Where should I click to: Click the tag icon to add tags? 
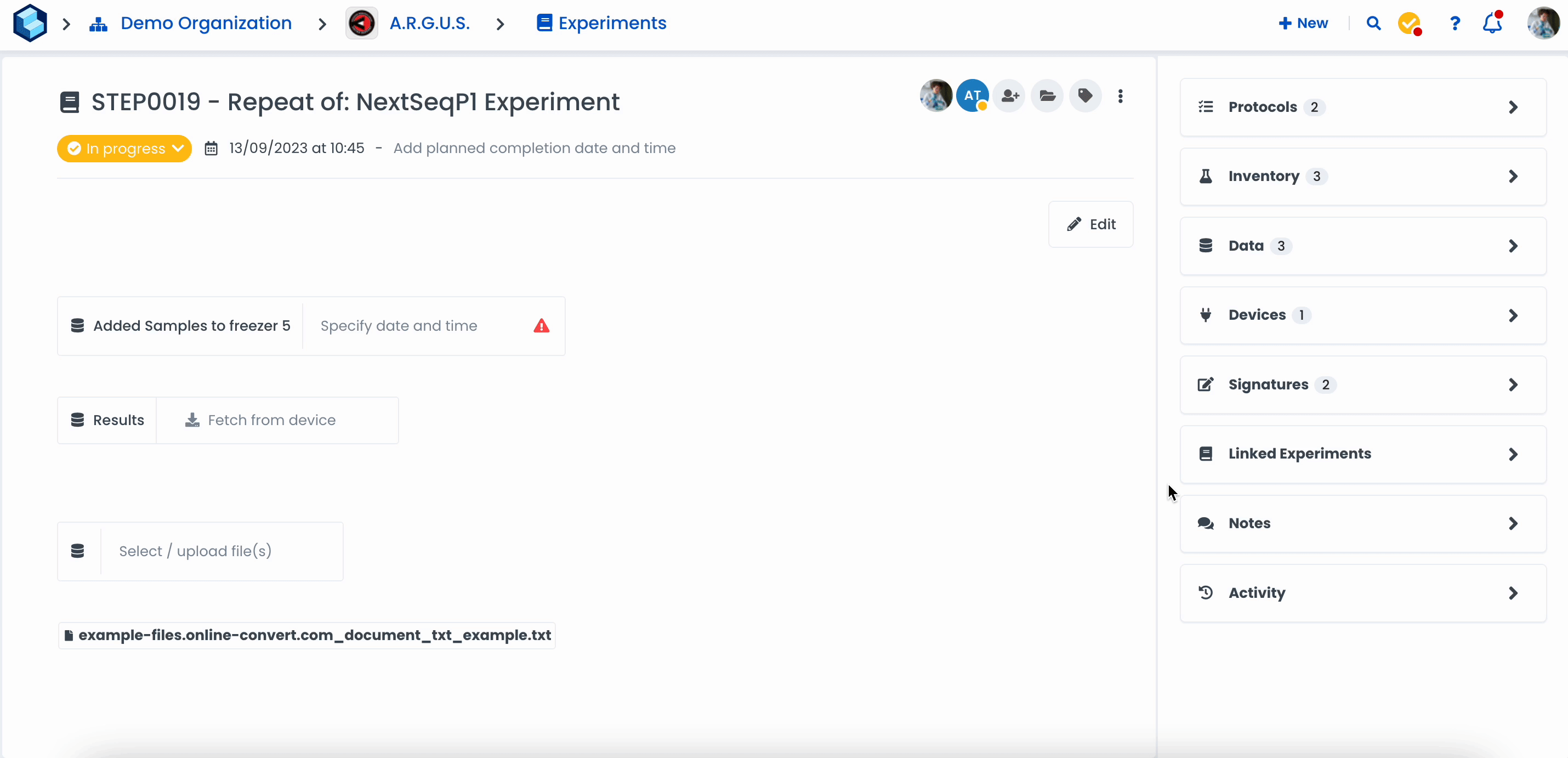[x=1084, y=96]
